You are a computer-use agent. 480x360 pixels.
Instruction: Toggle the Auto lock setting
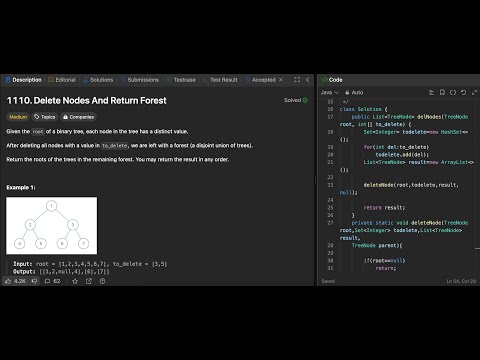354,92
